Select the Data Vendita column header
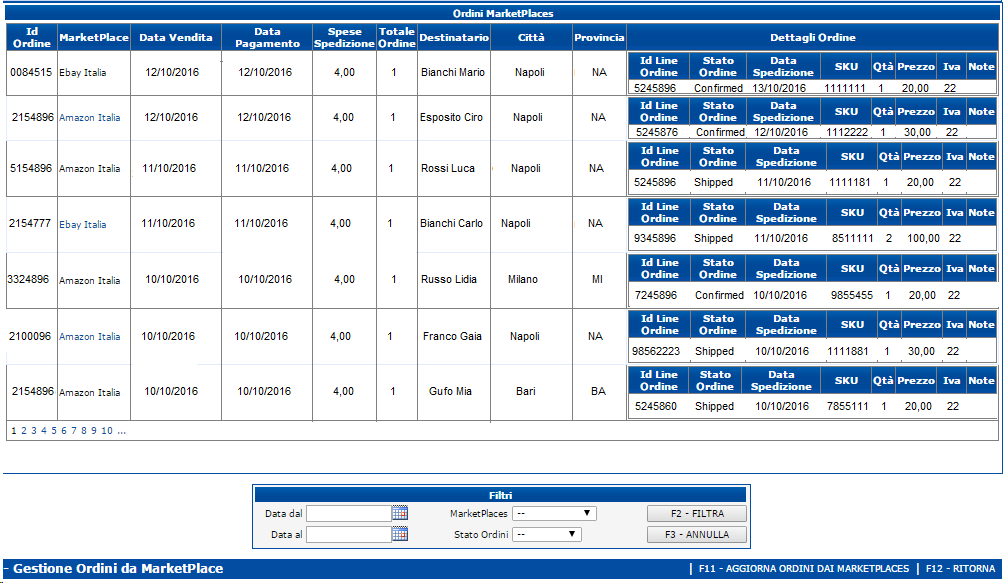Viewport: 1005px width, 583px height. 176,37
